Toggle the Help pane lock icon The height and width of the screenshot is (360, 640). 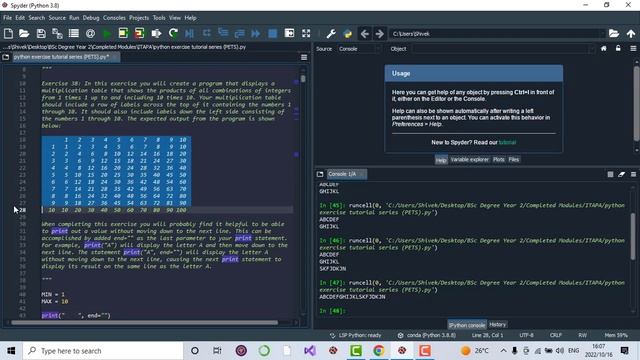[618, 49]
